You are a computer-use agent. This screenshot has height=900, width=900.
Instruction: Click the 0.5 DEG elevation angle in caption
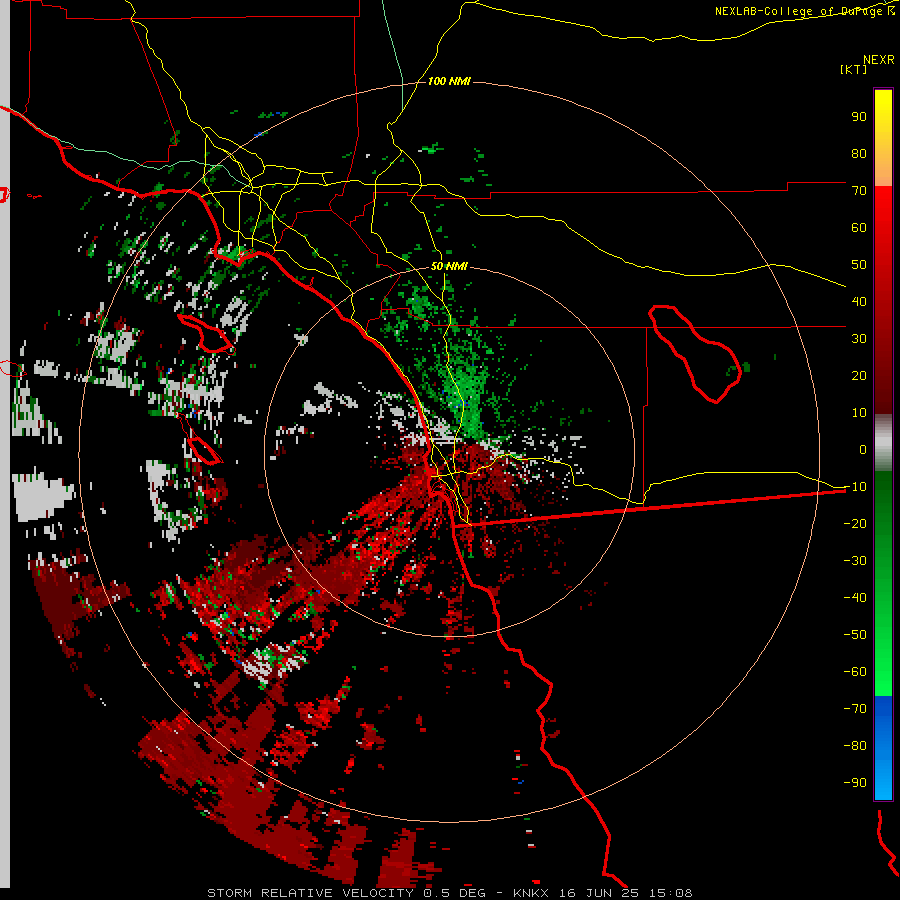(454, 893)
